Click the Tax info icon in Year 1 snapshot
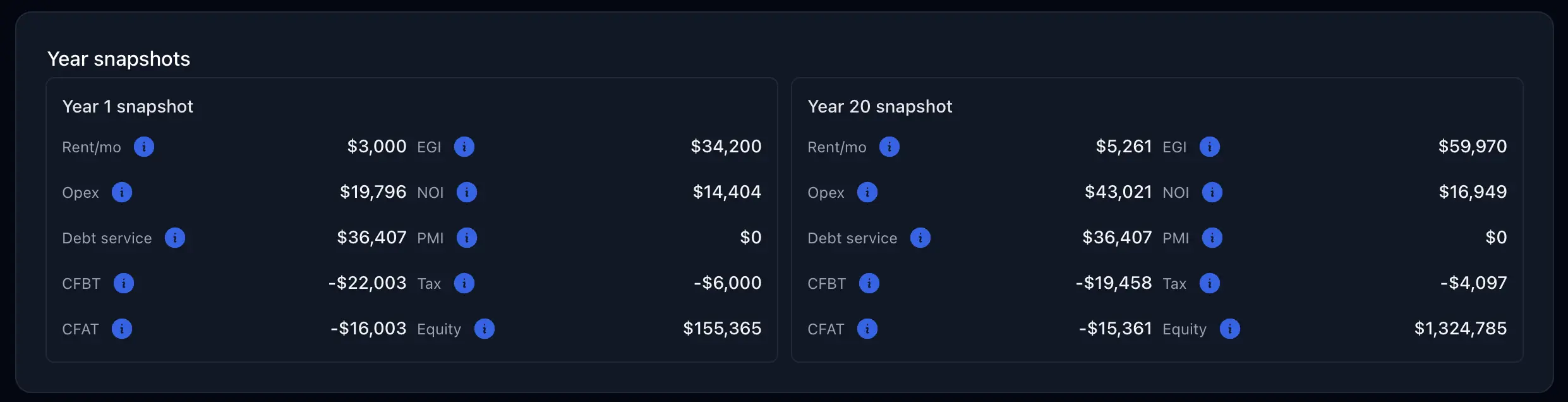Viewport: 1568px width, 402px height. [x=466, y=283]
